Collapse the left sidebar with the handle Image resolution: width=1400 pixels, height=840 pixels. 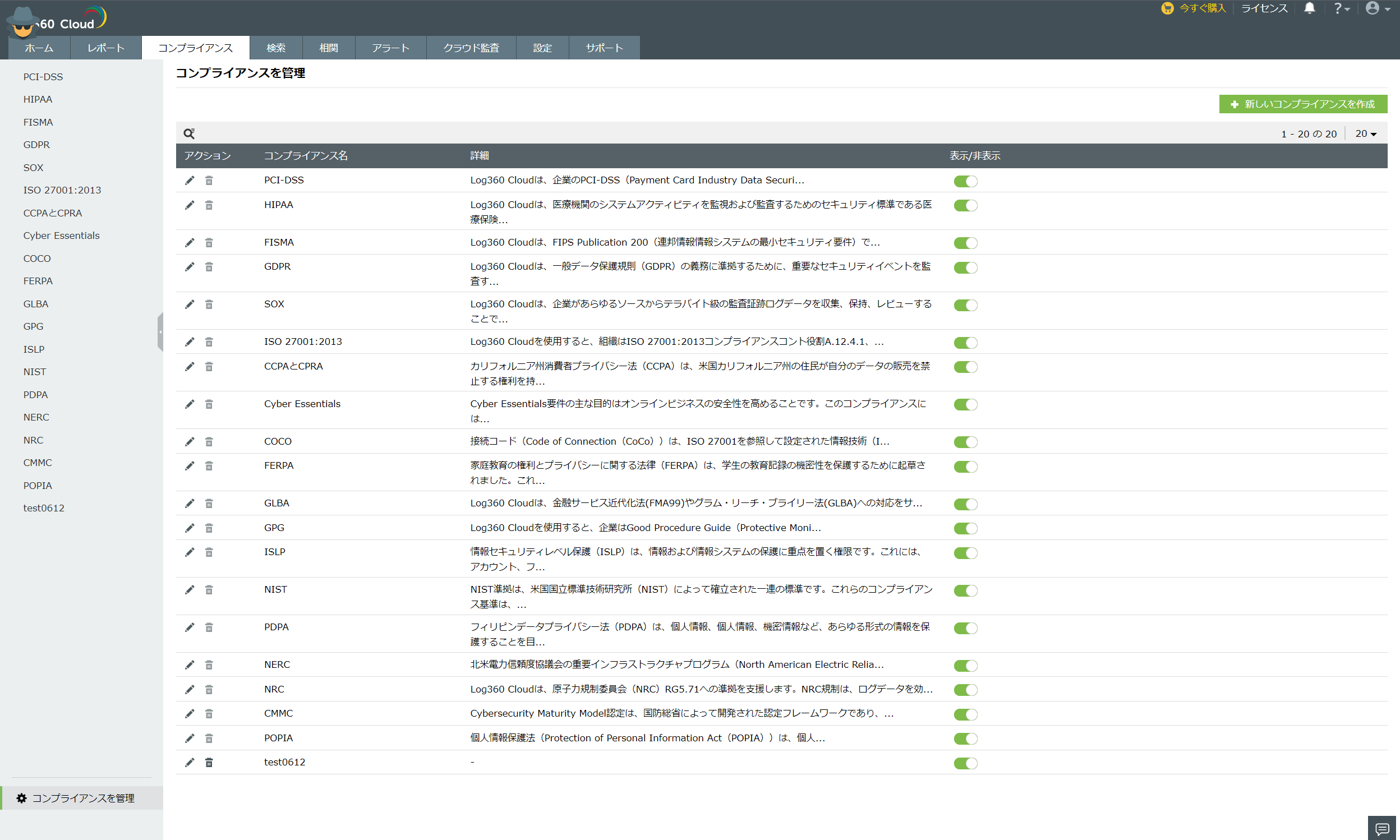pos(160,332)
